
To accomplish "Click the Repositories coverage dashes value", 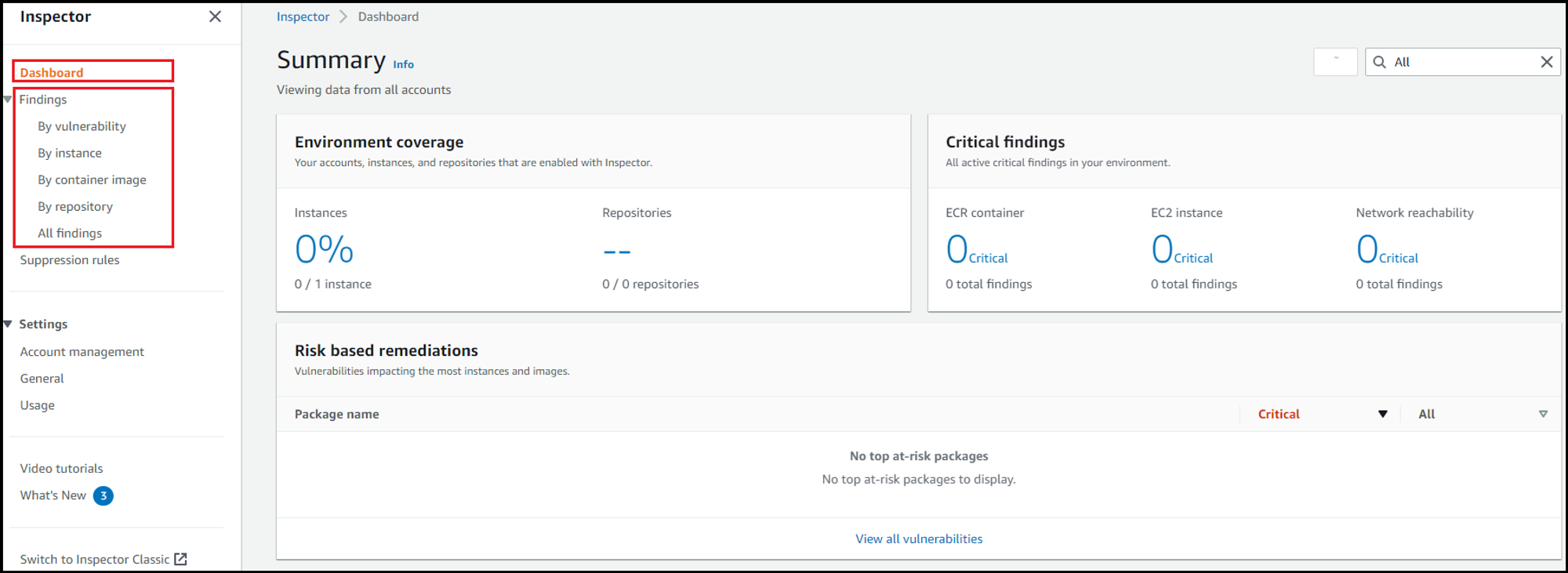I will [617, 252].
